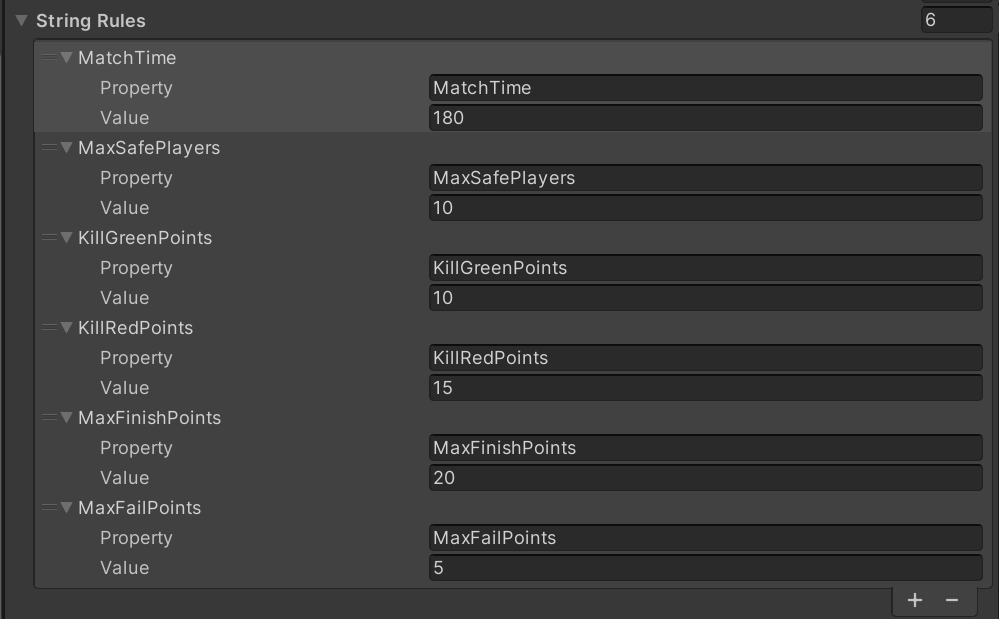Click the drag handle of KillRedPoints element
The image size is (999, 619).
[49, 328]
